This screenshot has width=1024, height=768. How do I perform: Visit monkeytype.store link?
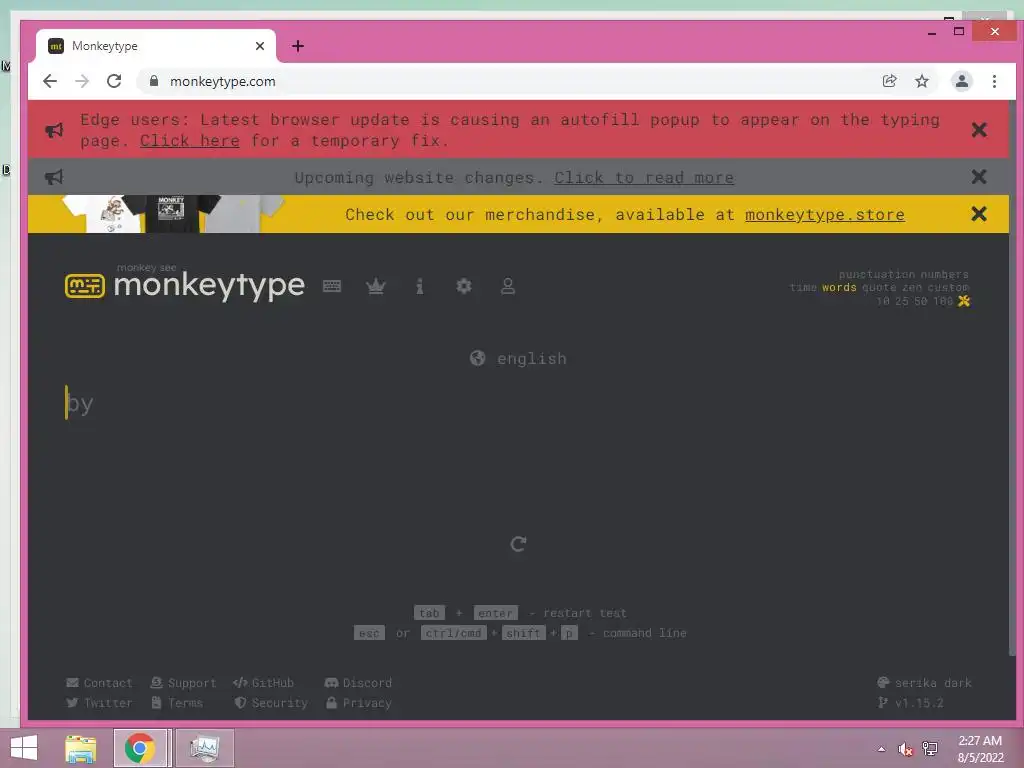[x=825, y=215]
